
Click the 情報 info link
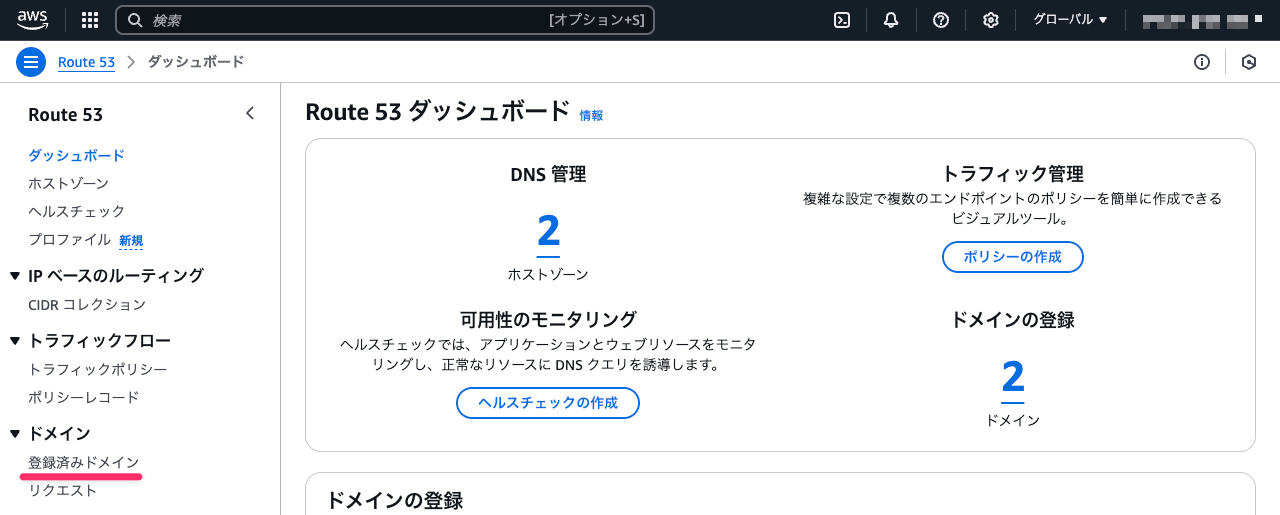point(591,116)
